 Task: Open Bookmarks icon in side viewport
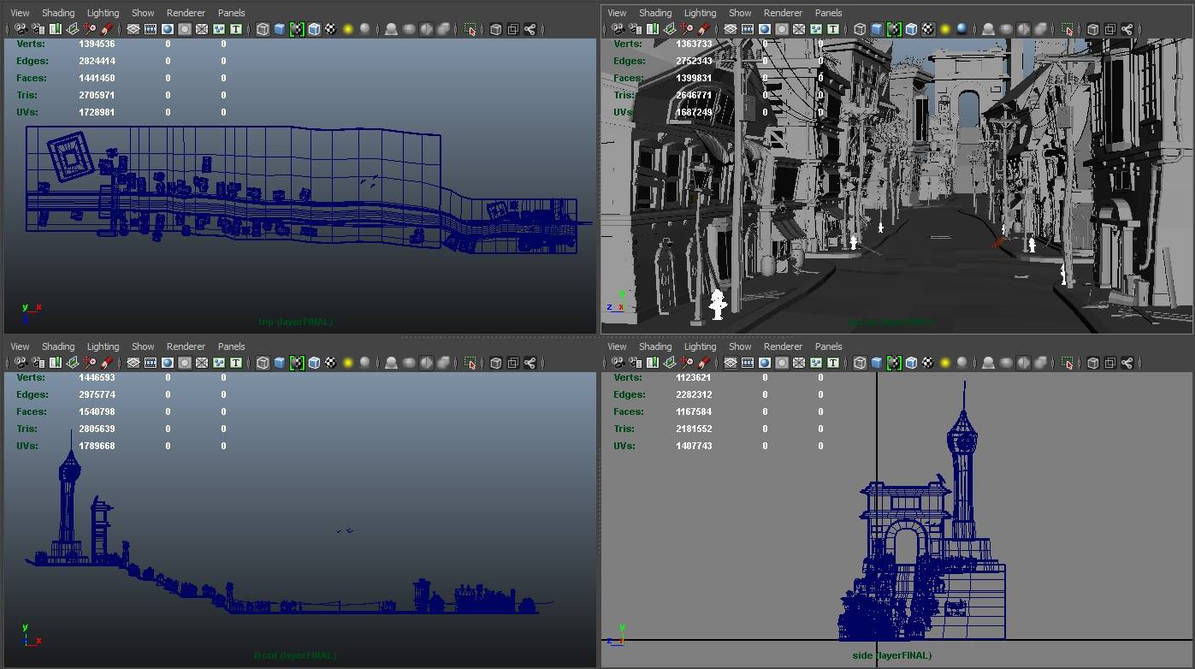tap(652, 363)
